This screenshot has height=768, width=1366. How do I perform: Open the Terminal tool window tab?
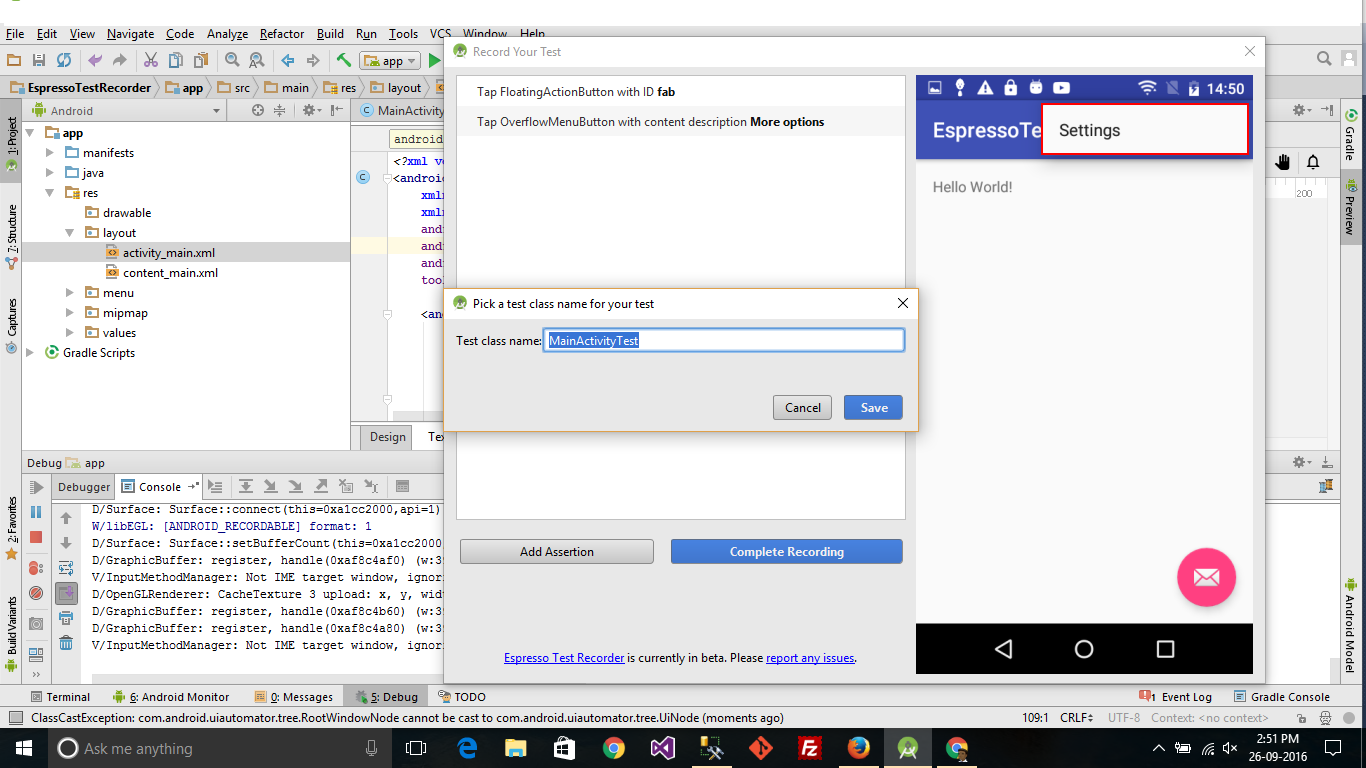[60, 697]
